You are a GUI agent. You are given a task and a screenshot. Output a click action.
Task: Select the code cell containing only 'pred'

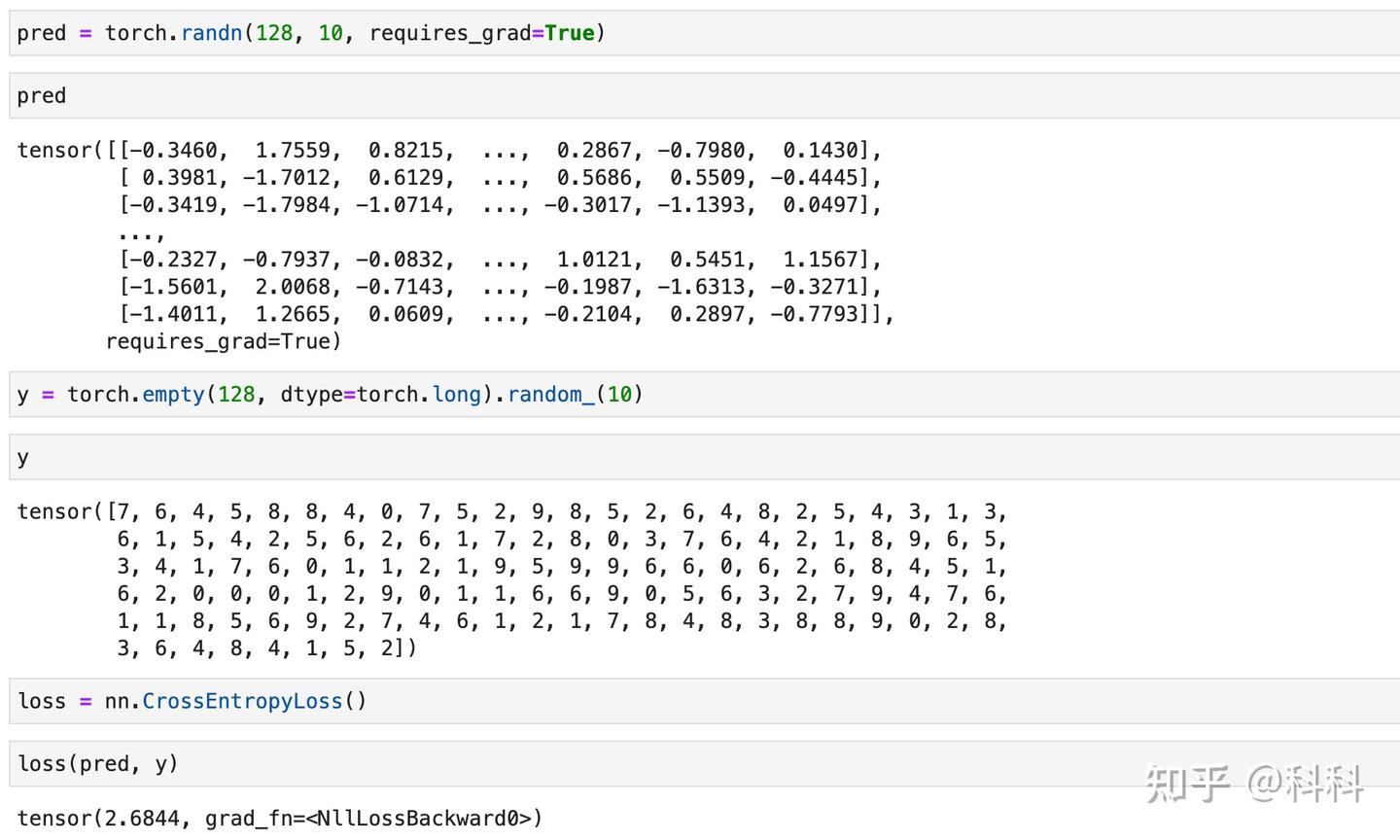(x=705, y=95)
